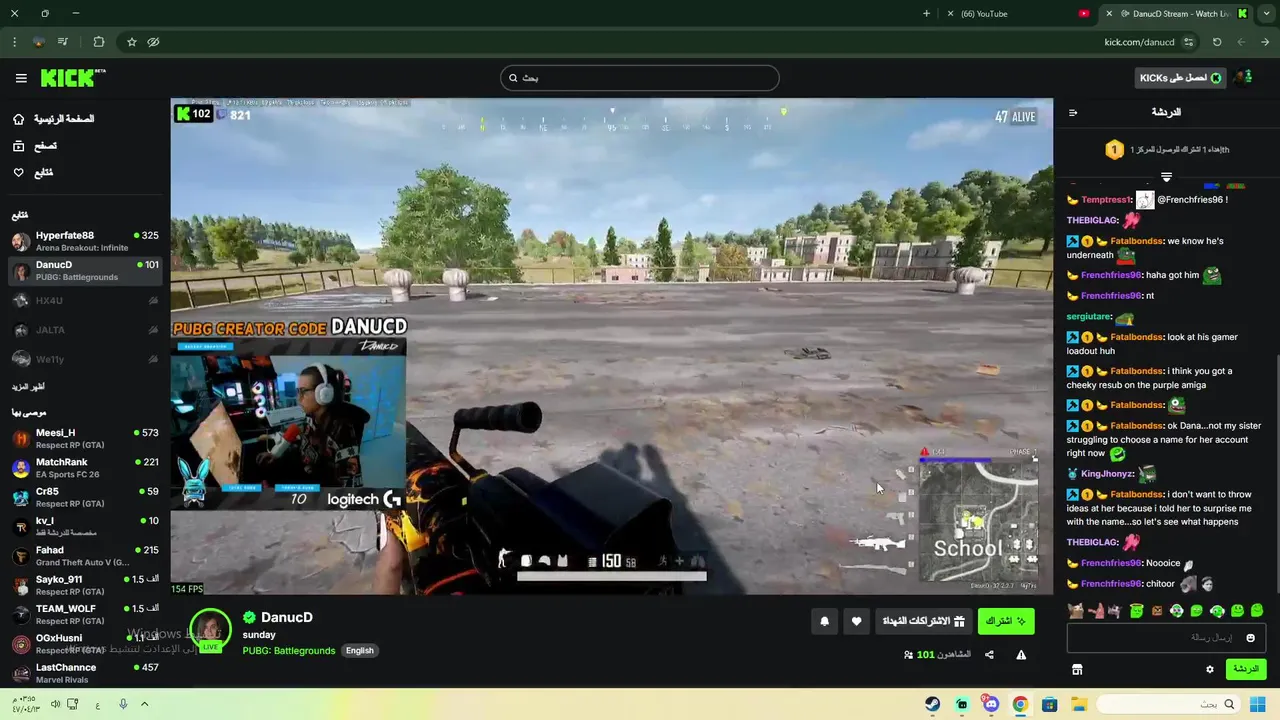Click the Windows taskbar search box
The height and width of the screenshot is (720, 1280).
point(1169,704)
